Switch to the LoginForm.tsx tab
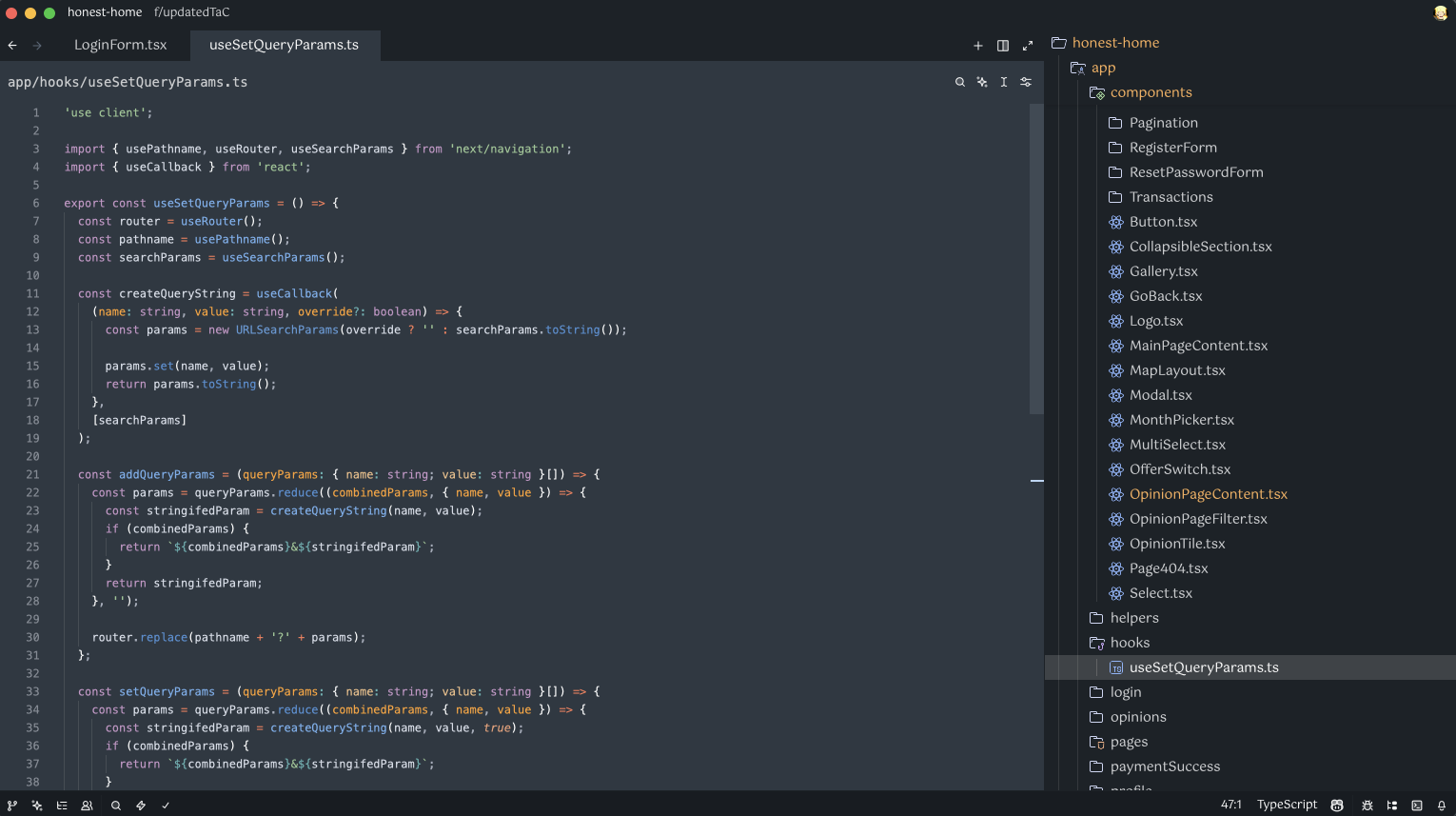This screenshot has height=816, width=1456. (x=121, y=45)
